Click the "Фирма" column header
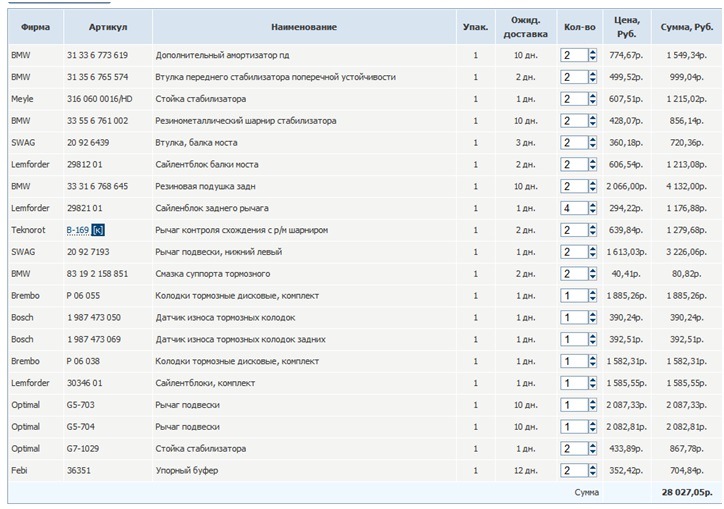The height and width of the screenshot is (509, 724). click(35, 27)
